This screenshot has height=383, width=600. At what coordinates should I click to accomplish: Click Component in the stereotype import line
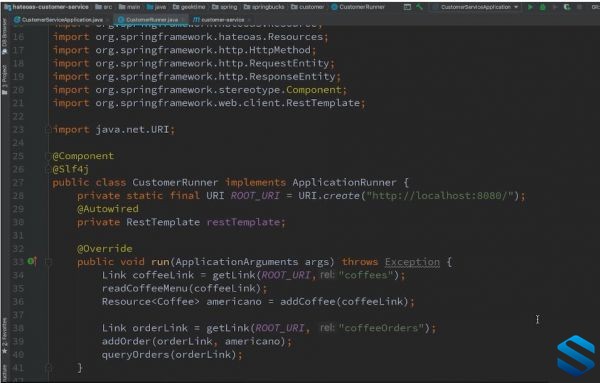pos(314,90)
